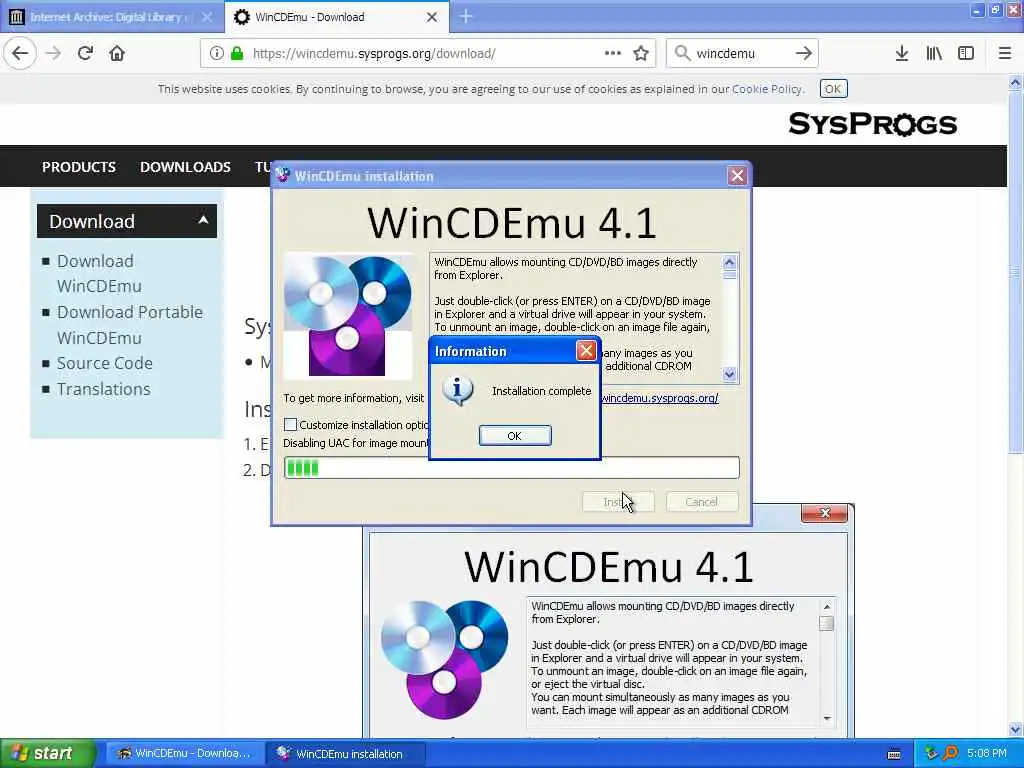1024x768 pixels.
Task: Go forward in Firefox
Action: tap(54, 54)
